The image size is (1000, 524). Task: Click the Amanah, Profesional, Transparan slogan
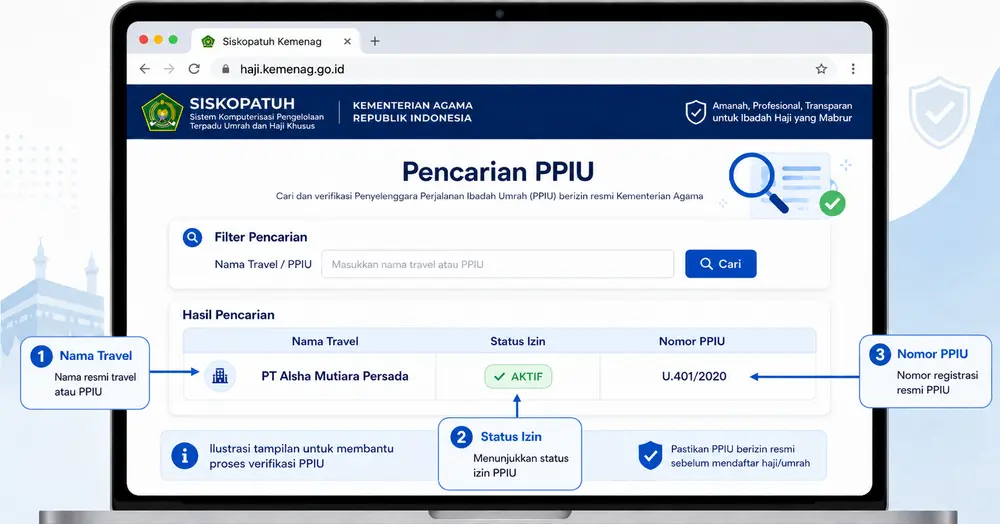point(782,112)
